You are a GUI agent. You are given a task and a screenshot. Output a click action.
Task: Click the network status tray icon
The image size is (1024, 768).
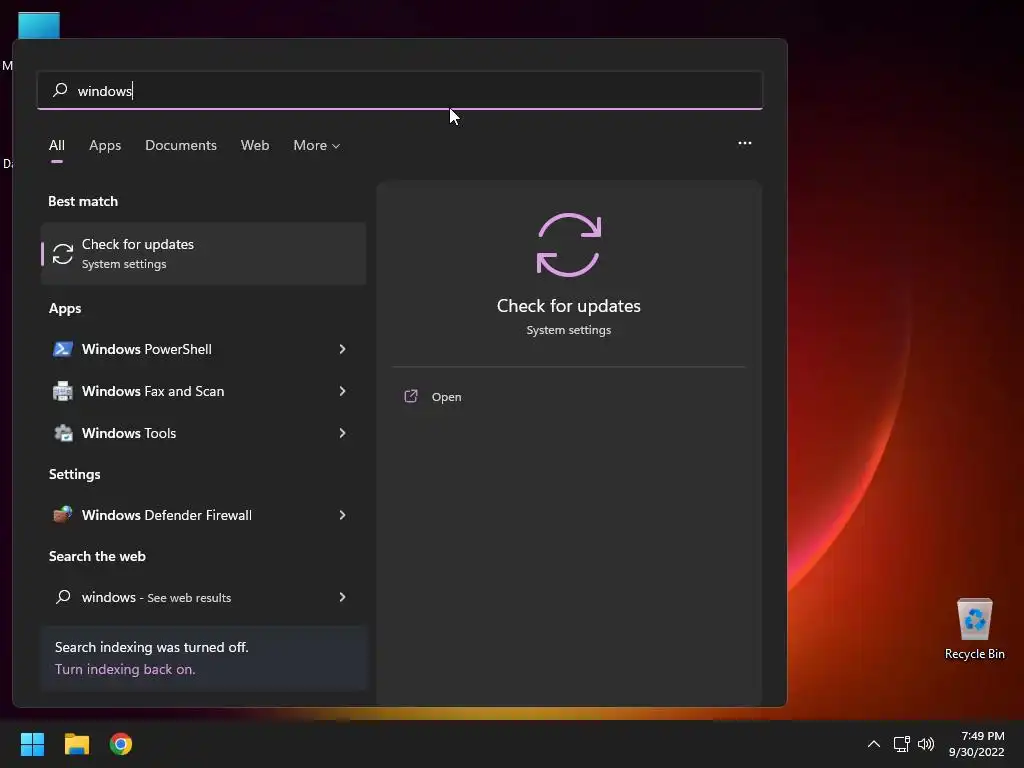pos(902,744)
